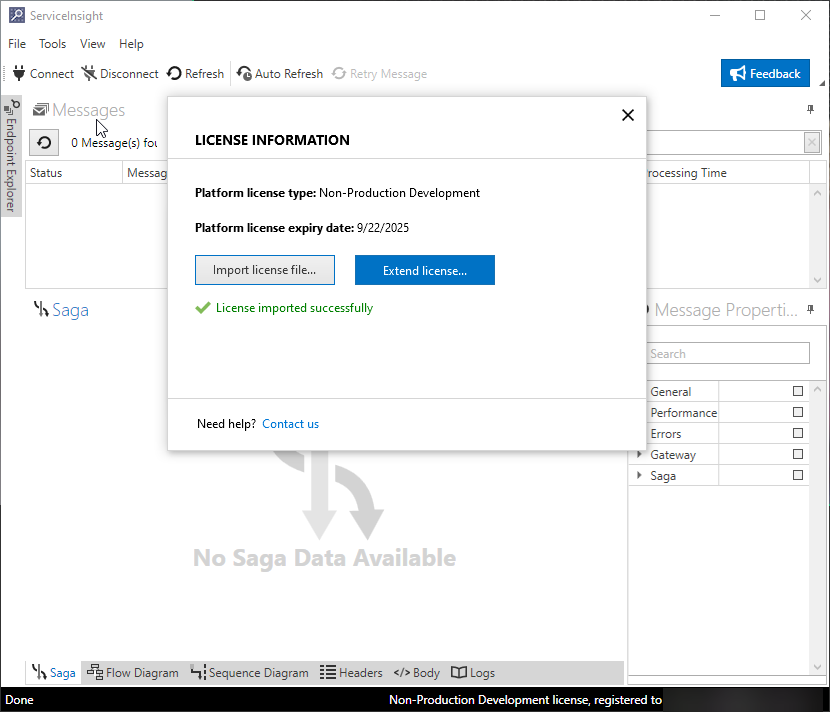Expand the Saga property group
Screen dimensions: 830x712
tap(640, 476)
